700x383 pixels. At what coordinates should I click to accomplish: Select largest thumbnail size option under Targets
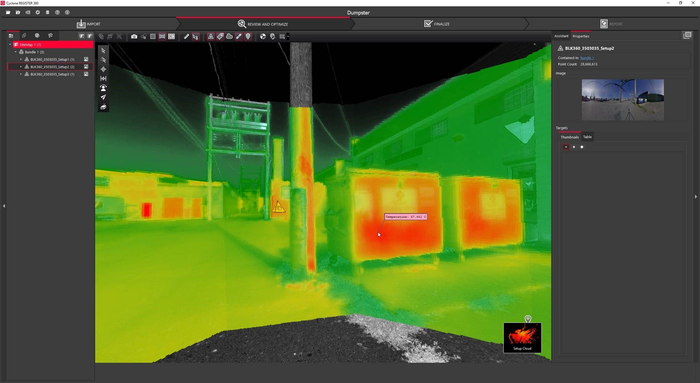[582, 147]
